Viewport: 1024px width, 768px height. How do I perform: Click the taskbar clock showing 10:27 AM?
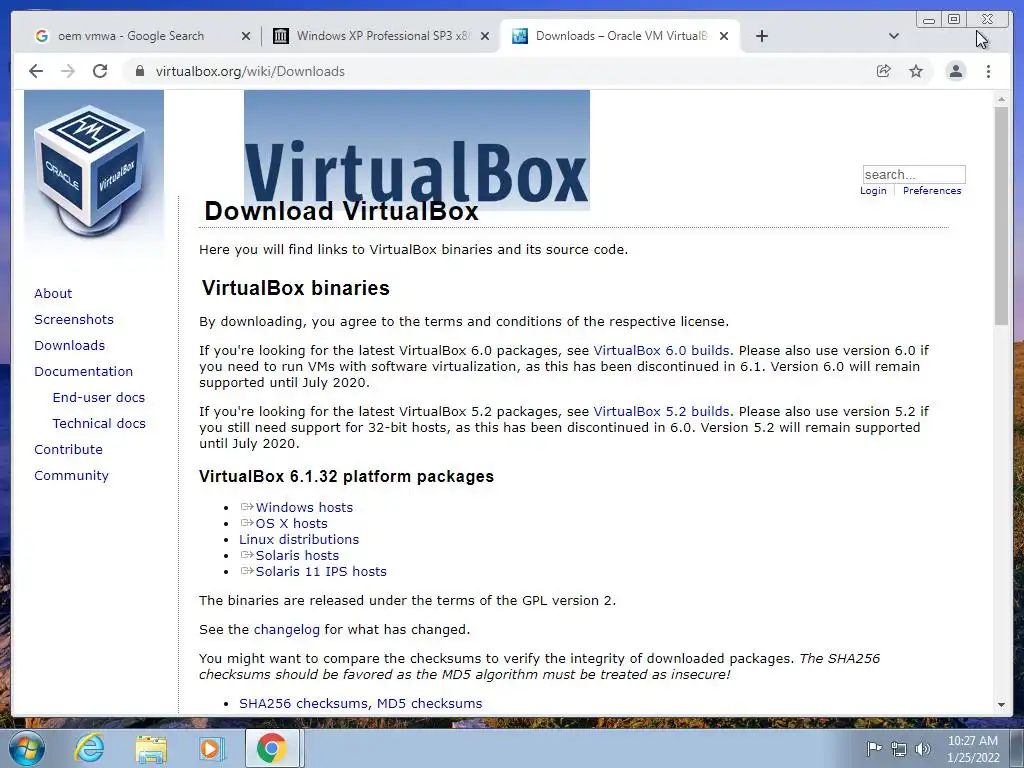point(973,749)
